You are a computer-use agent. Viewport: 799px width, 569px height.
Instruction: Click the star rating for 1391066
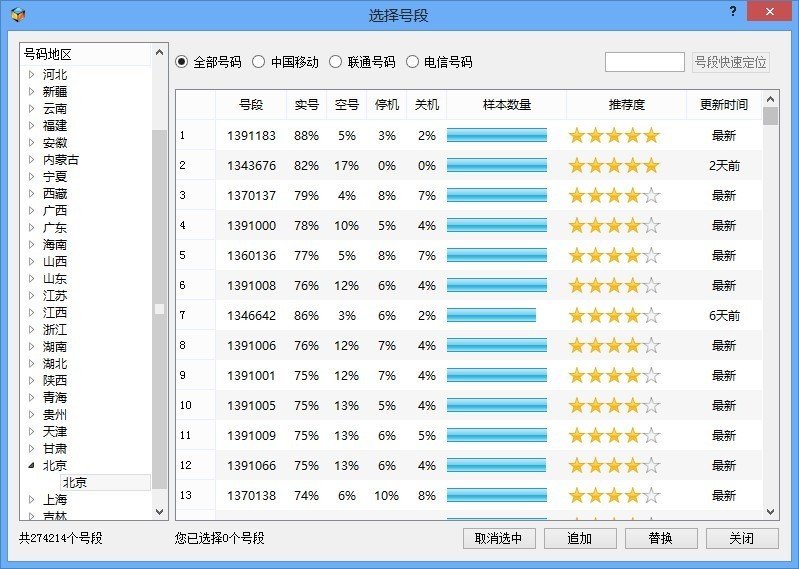[614, 465]
